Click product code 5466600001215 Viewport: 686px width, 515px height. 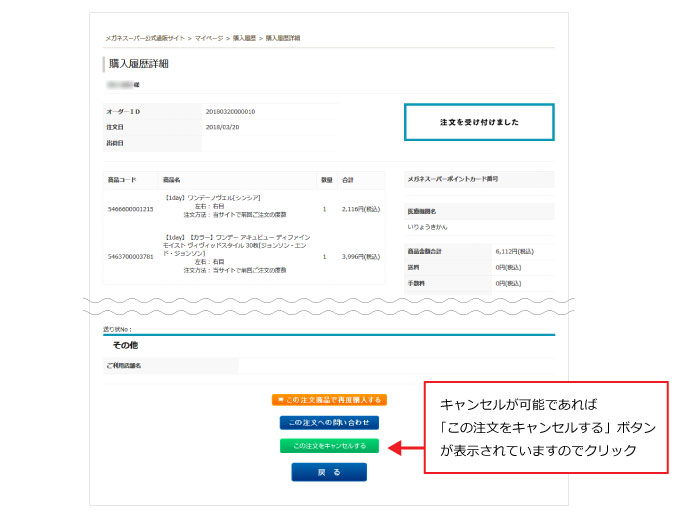click(x=130, y=209)
